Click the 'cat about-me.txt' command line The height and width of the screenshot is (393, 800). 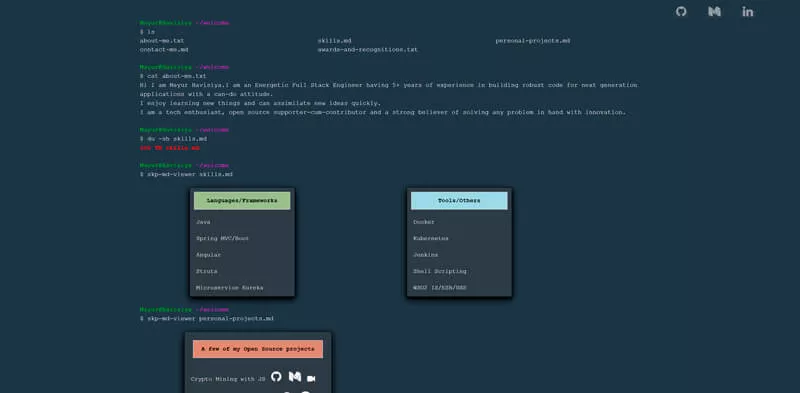coord(173,76)
